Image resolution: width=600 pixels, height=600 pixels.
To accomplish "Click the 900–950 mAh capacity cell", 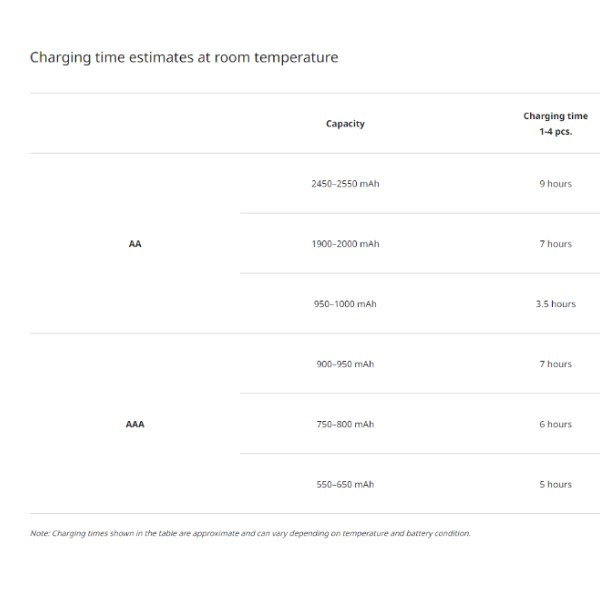I will (345, 364).
